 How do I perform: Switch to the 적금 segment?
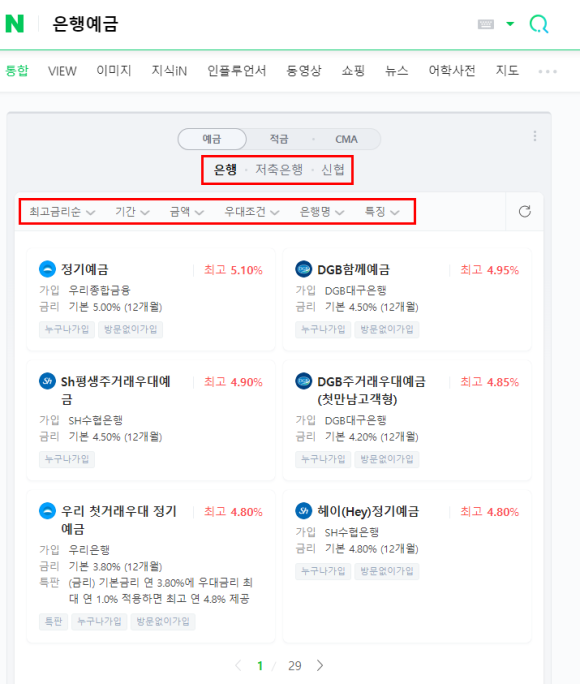pyautogui.click(x=279, y=139)
